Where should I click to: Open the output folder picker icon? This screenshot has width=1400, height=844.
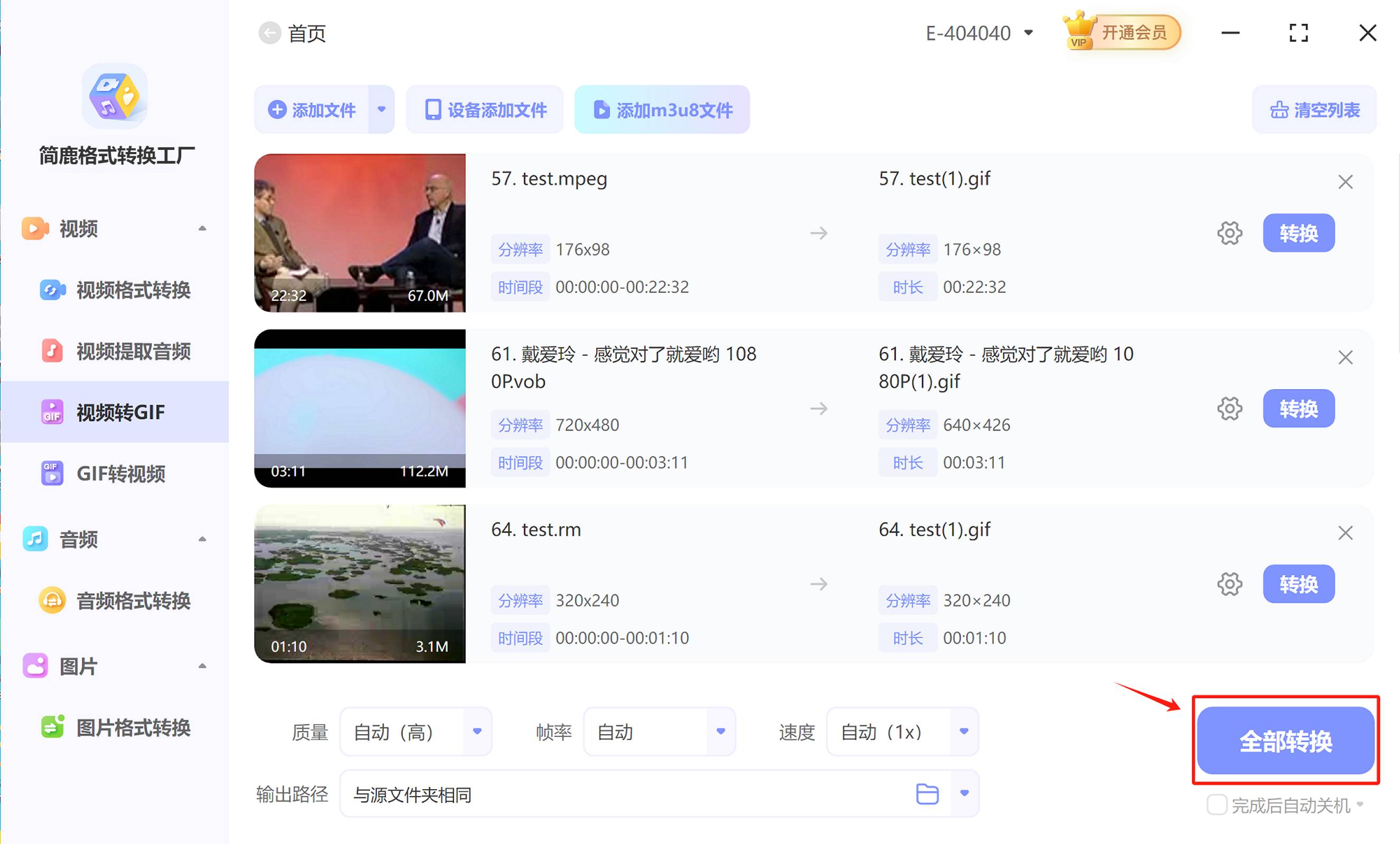click(927, 793)
